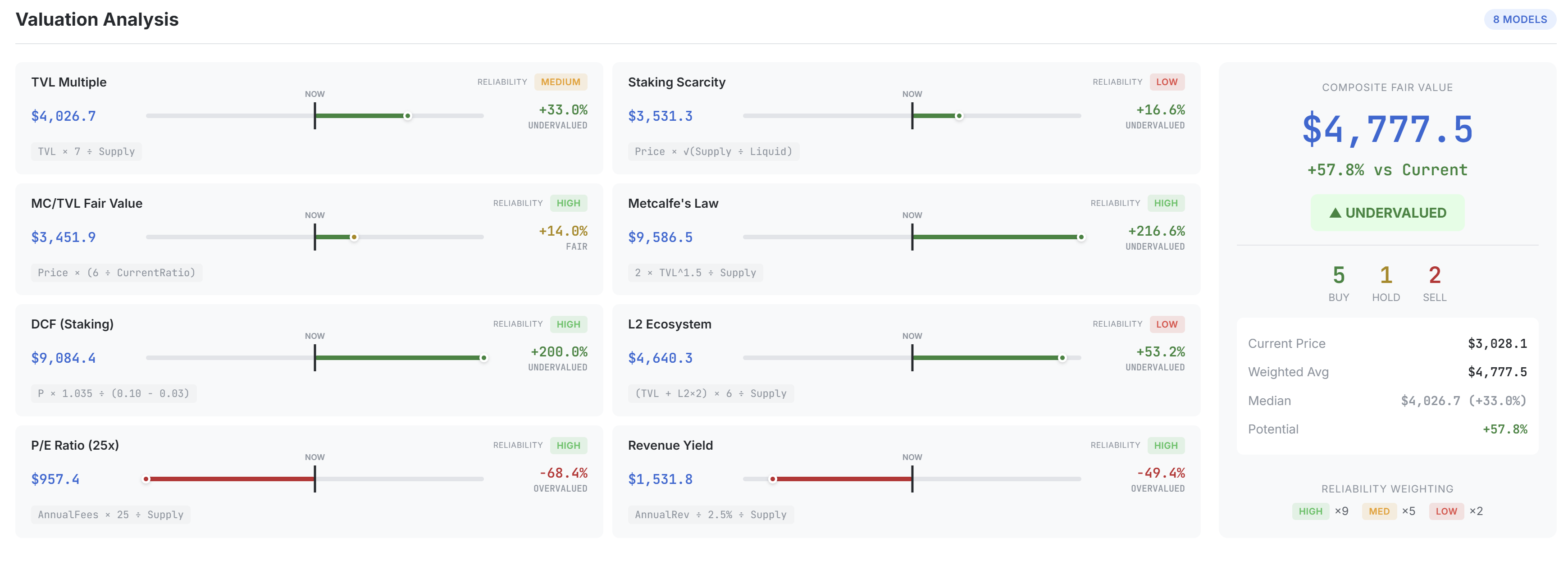Click the TVL Multiple slider dot

pyautogui.click(x=407, y=116)
